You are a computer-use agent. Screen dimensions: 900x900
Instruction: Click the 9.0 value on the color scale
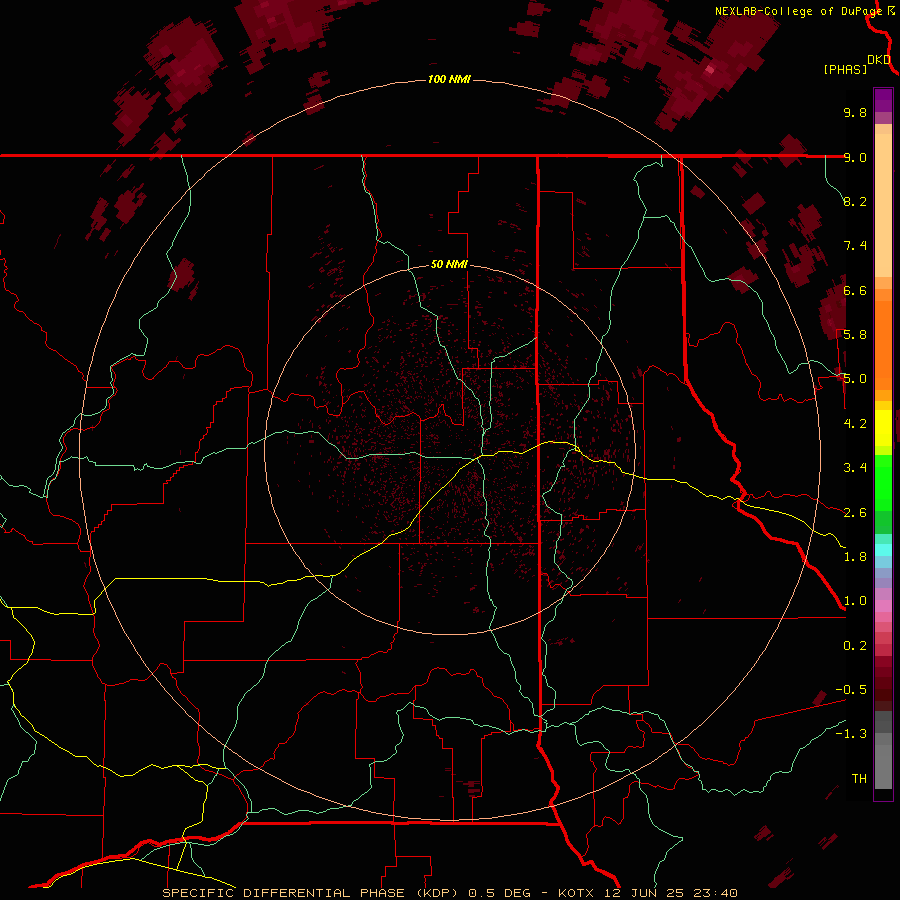pos(855,157)
